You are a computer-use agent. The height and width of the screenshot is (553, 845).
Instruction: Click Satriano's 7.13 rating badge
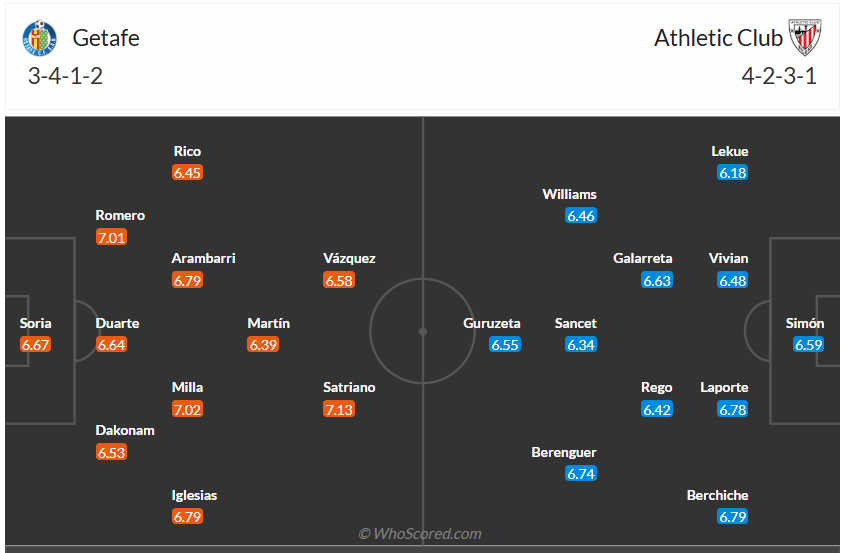[x=339, y=409]
